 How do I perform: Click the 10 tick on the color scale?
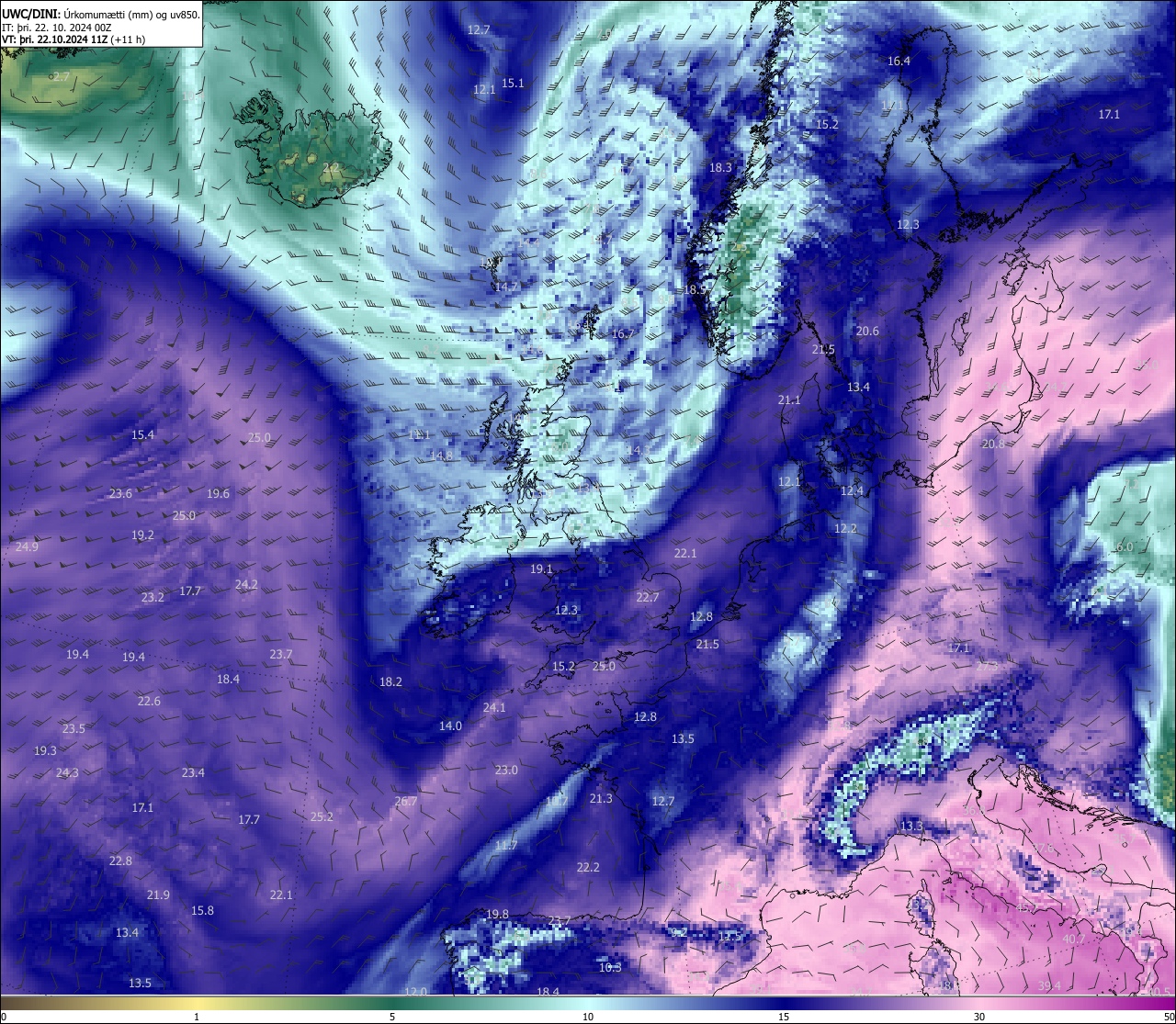[588, 1017]
